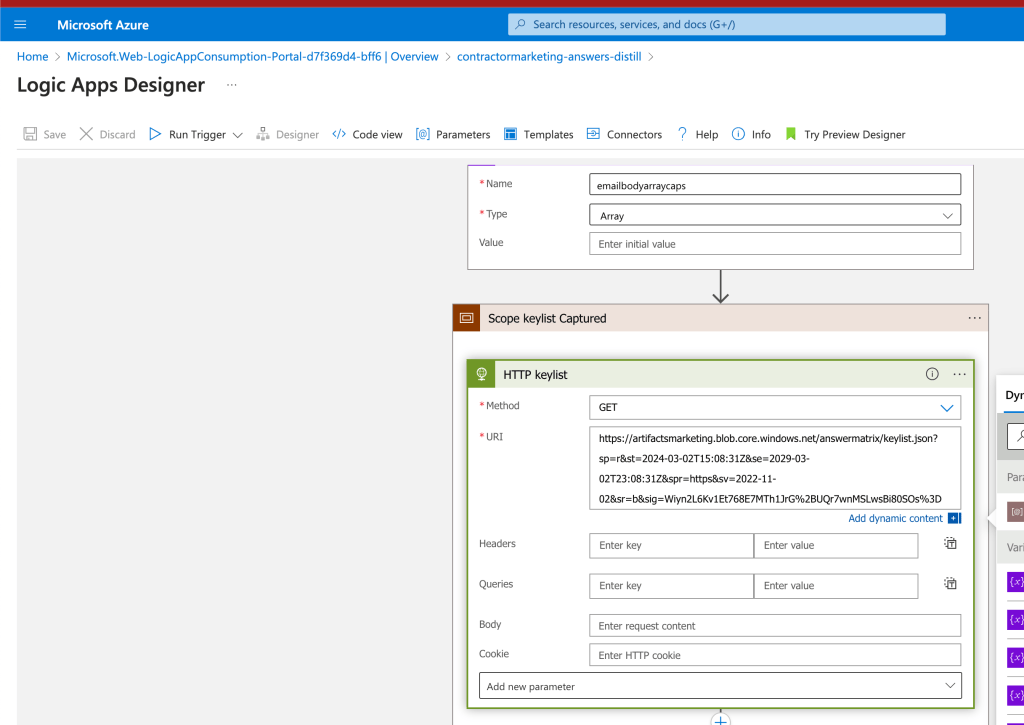Viewport: 1024px width, 725px height.
Task: Click Try Preview Designer
Action: 845,135
